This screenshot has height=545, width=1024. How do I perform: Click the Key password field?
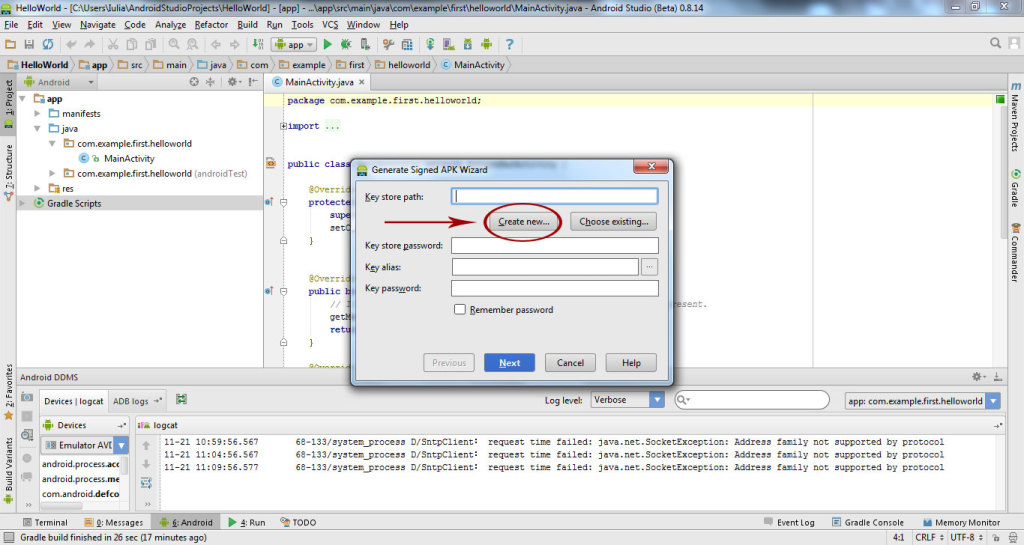point(554,288)
